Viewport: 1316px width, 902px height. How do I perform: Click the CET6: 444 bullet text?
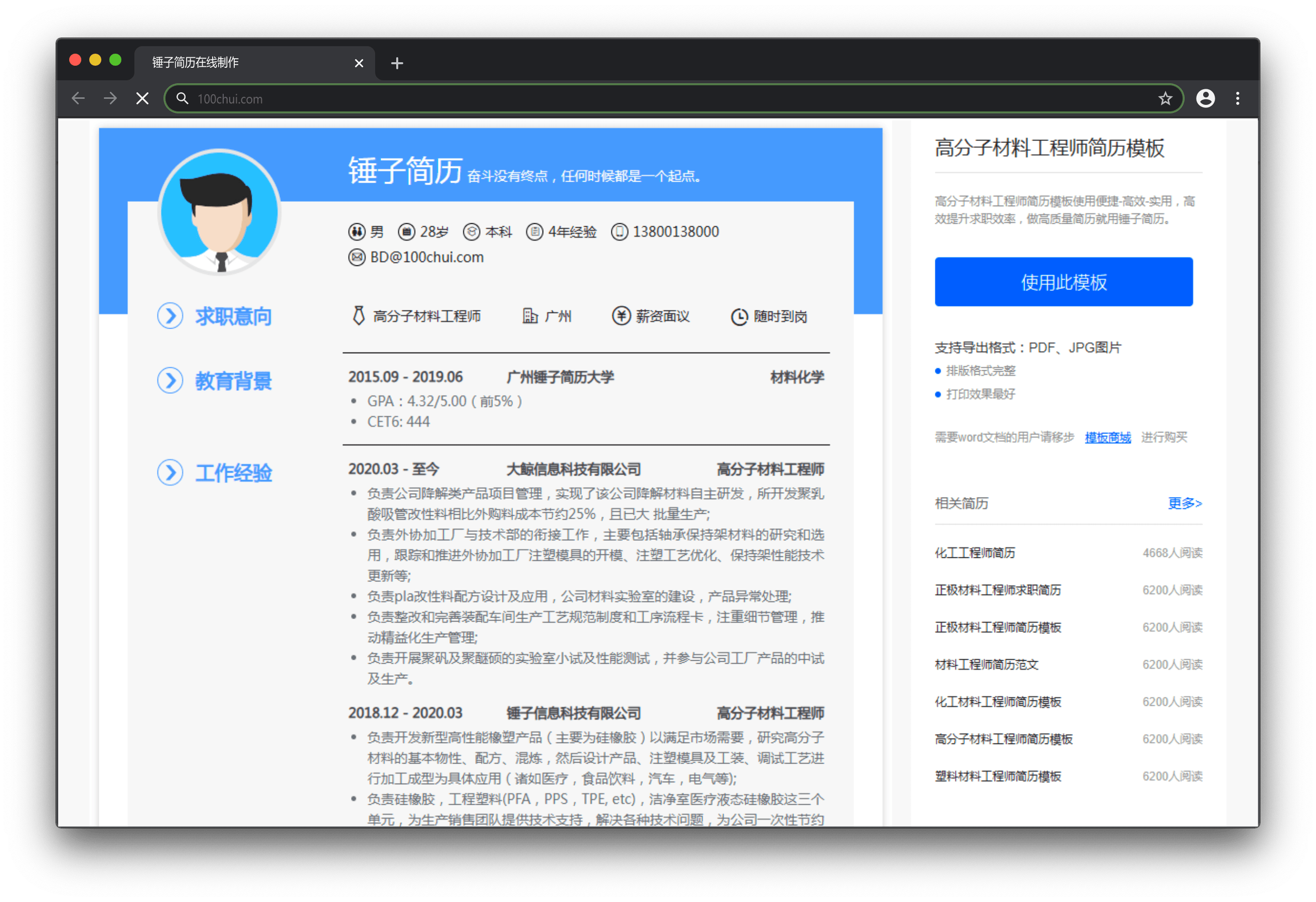coord(398,421)
